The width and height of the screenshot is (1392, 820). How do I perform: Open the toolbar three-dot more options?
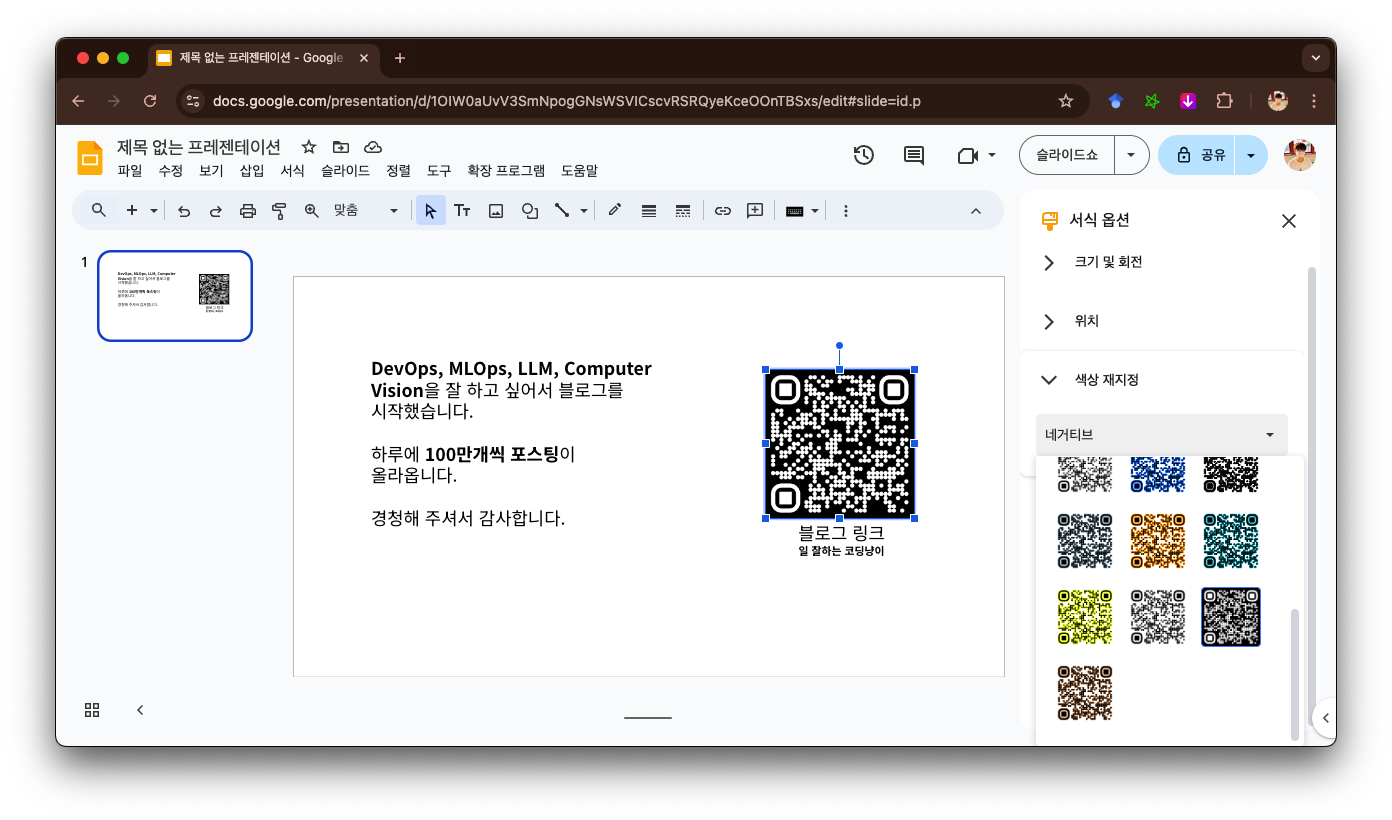846,211
